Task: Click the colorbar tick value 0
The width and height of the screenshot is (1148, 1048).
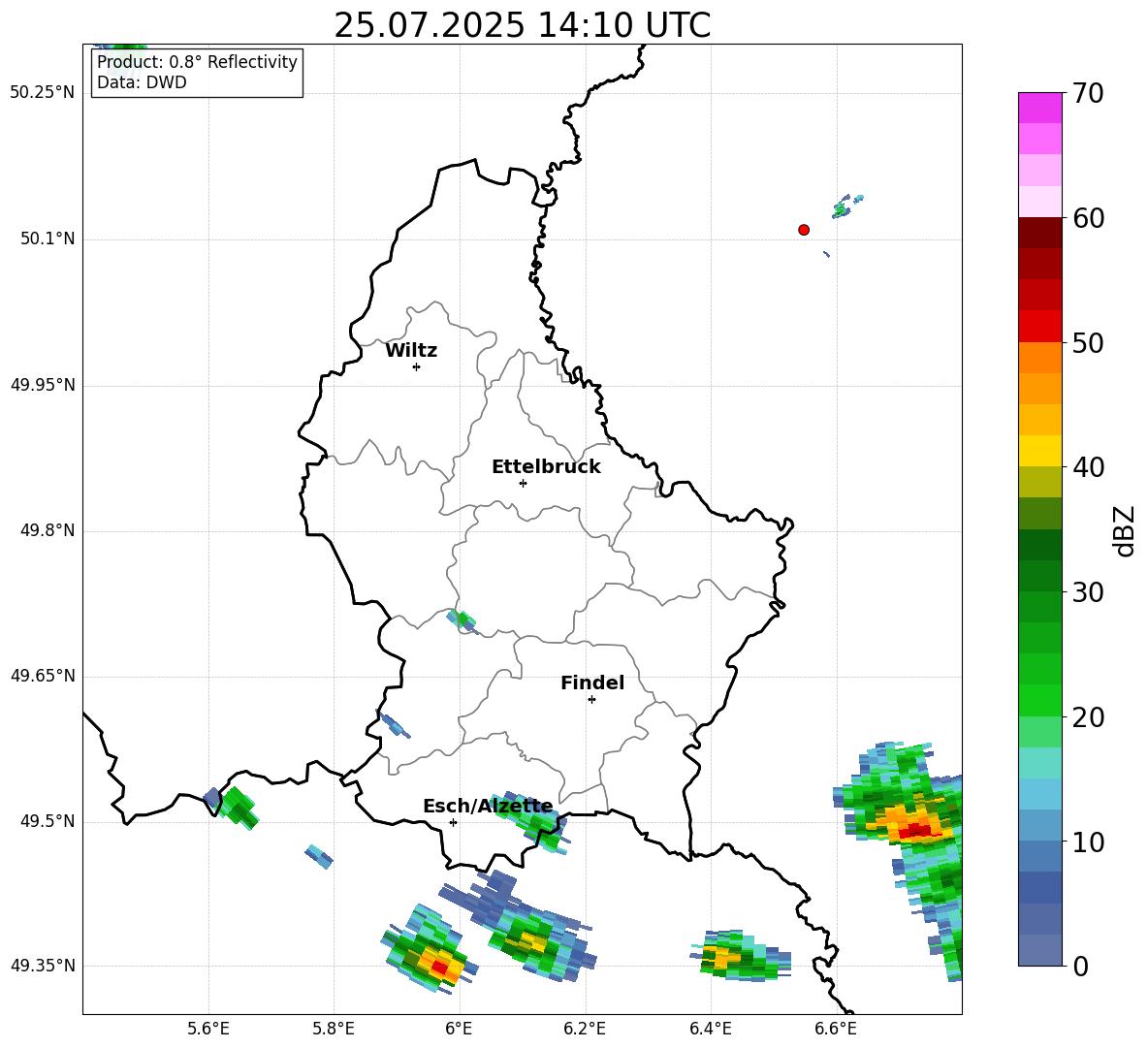Action: click(x=1080, y=966)
